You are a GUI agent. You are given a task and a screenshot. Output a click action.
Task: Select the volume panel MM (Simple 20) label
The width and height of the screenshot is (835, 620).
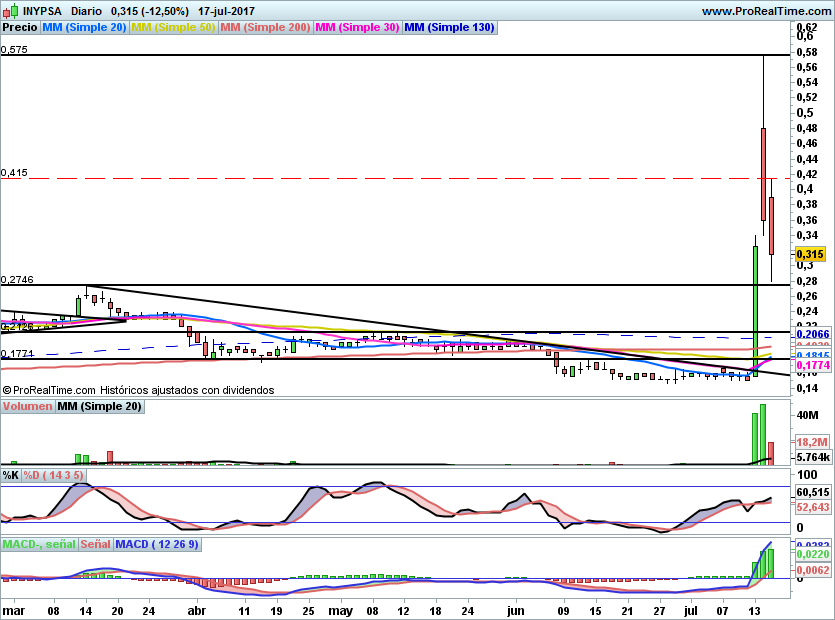pos(99,406)
